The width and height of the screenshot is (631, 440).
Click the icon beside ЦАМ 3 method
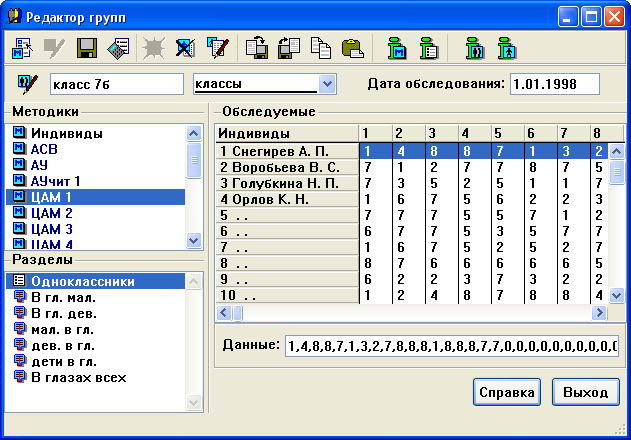(19, 229)
